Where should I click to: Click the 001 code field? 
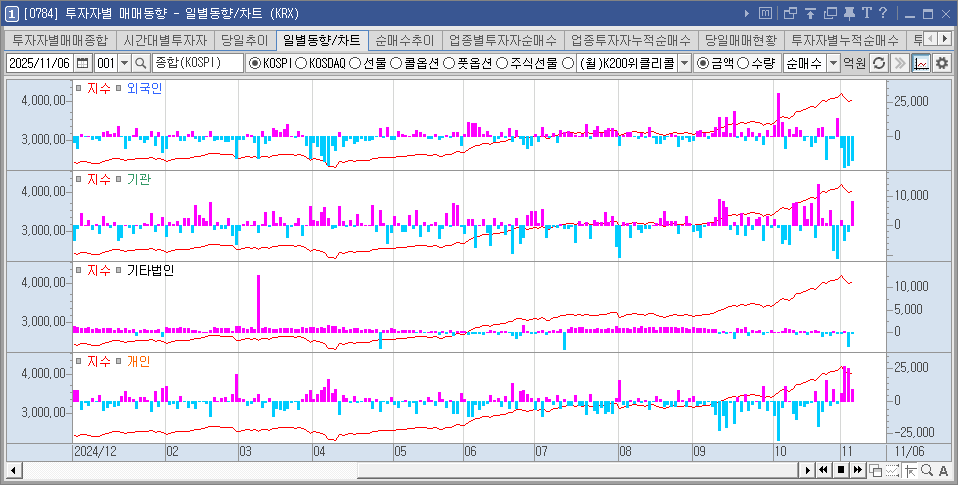(x=106, y=63)
